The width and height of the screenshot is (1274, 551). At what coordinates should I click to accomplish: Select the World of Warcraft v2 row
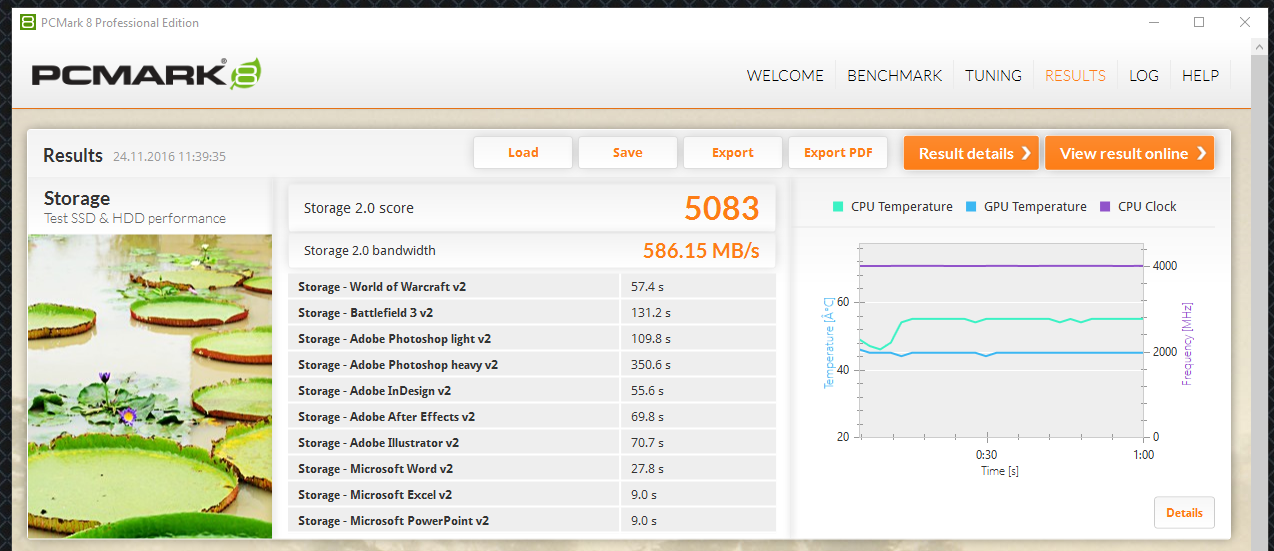coord(532,287)
